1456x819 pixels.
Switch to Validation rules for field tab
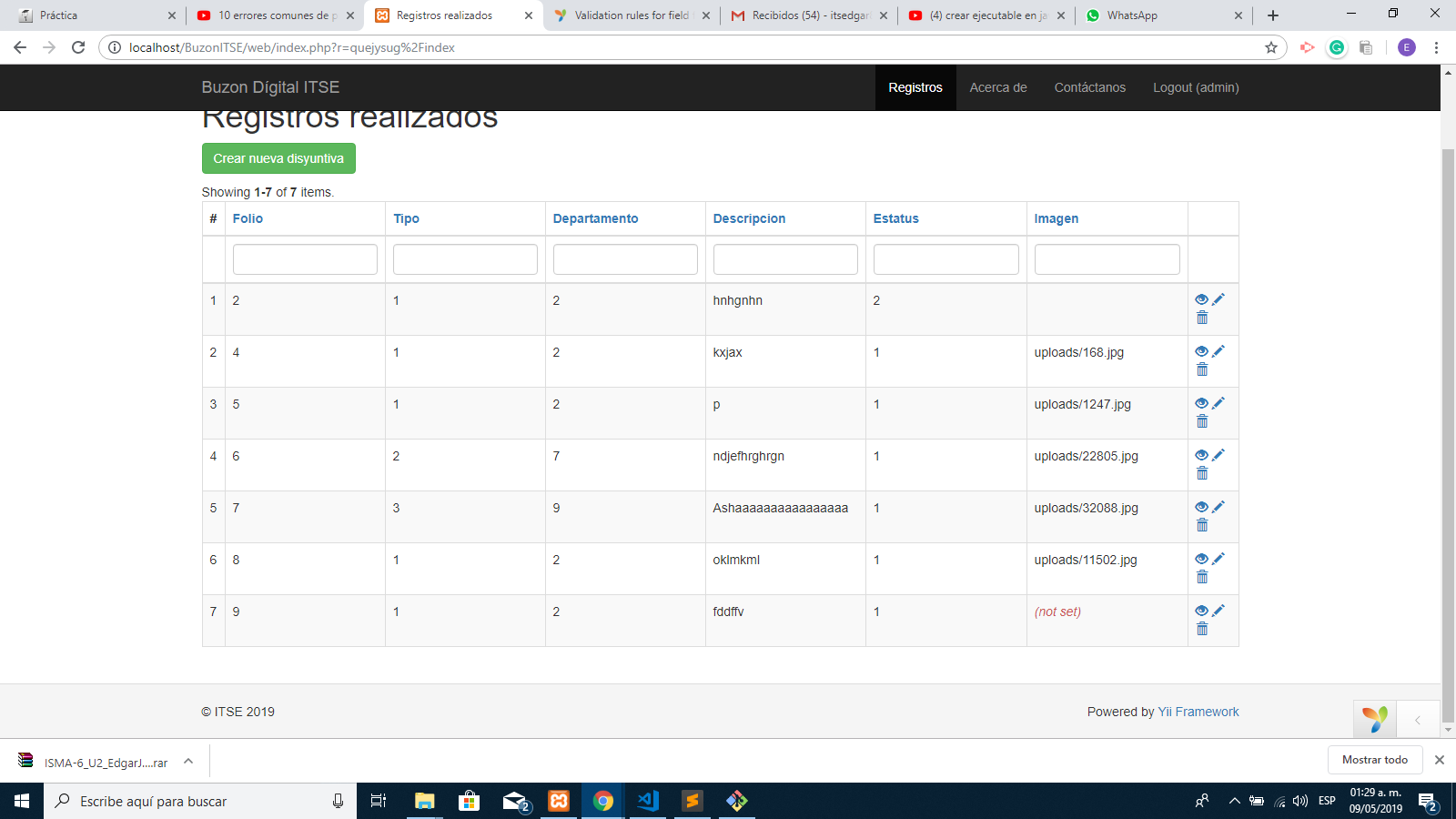tap(631, 15)
